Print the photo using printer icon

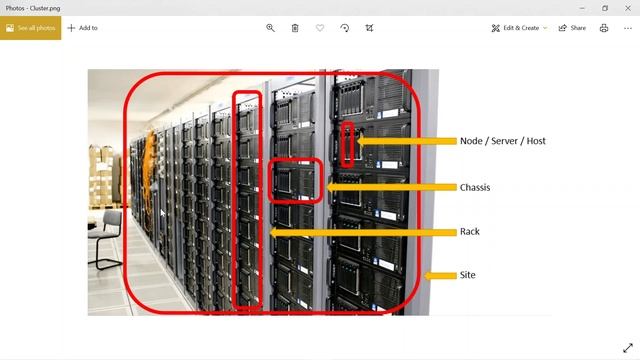(604, 28)
